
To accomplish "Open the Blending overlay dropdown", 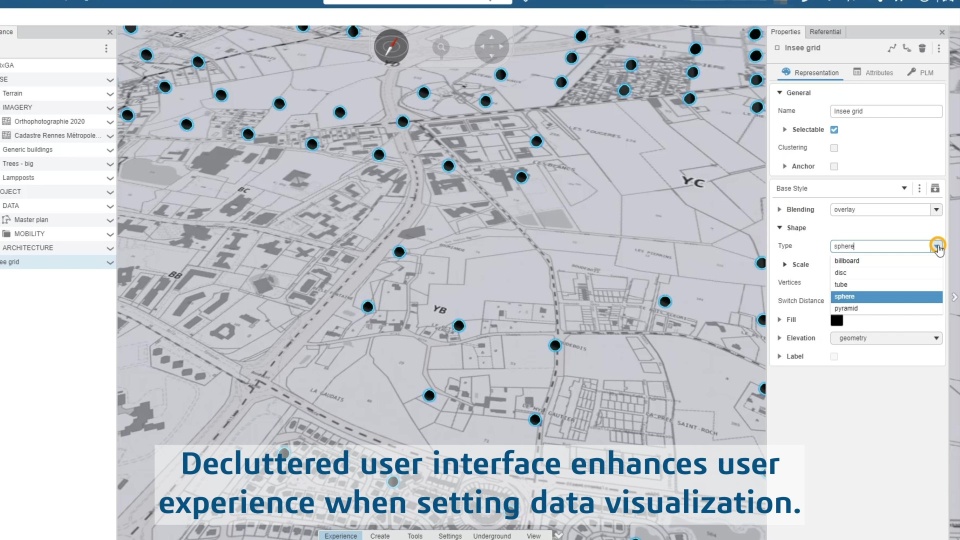I will pyautogui.click(x=886, y=209).
